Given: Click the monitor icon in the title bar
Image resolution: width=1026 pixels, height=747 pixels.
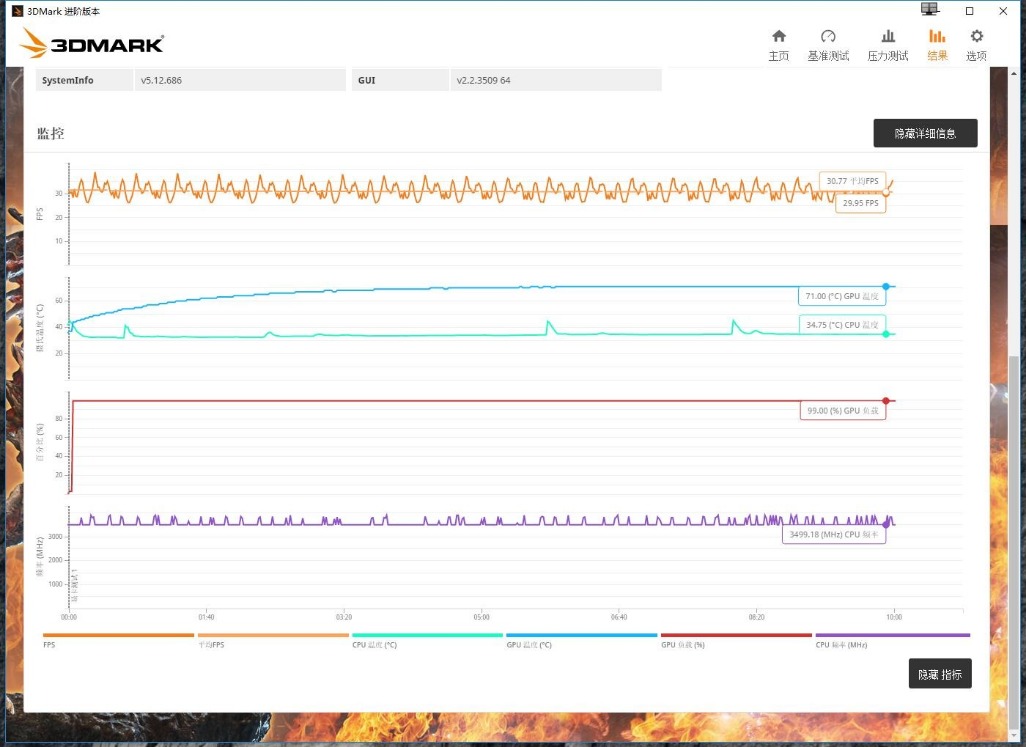Looking at the screenshot, I should click(928, 8).
